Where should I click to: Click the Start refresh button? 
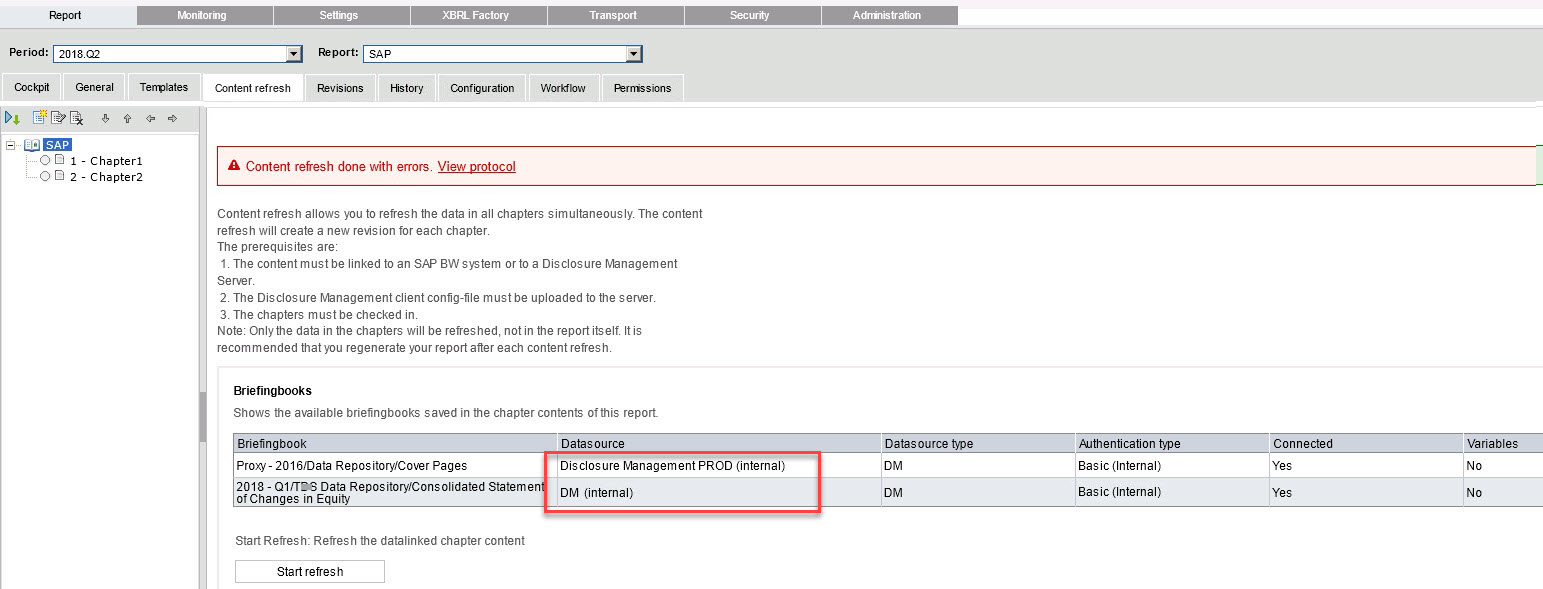310,571
